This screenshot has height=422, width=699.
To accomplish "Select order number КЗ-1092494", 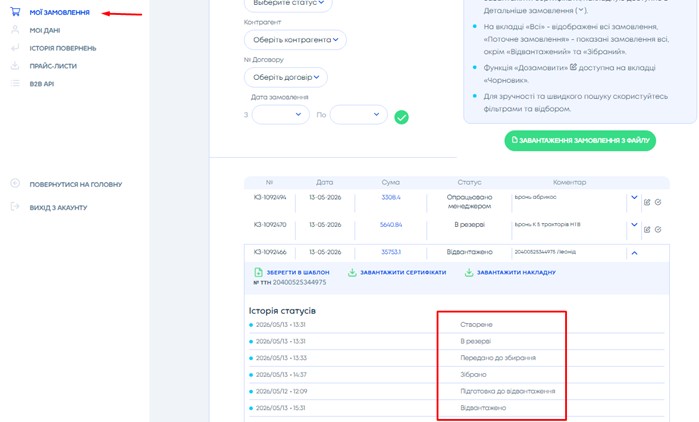I will pos(270,197).
